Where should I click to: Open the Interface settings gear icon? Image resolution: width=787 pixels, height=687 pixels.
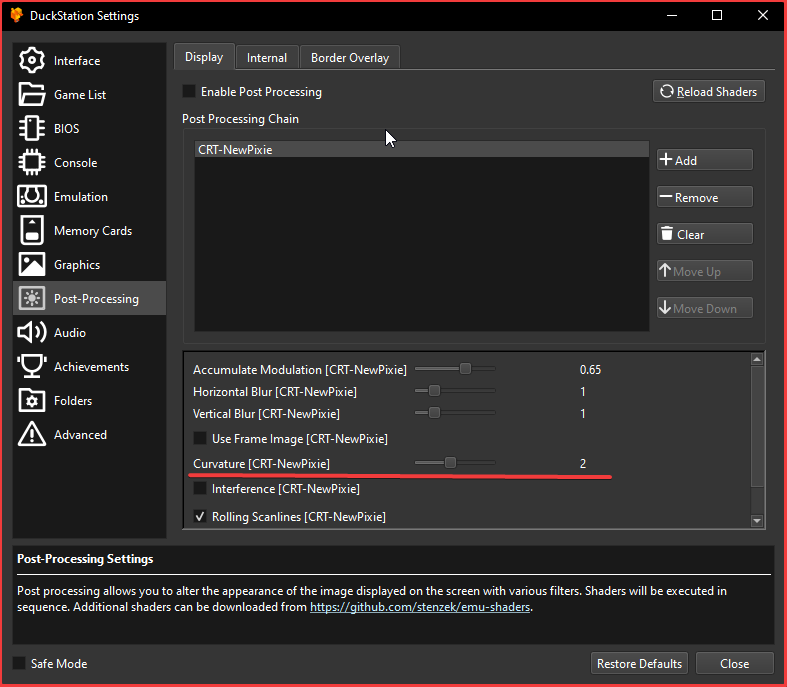click(x=32, y=61)
